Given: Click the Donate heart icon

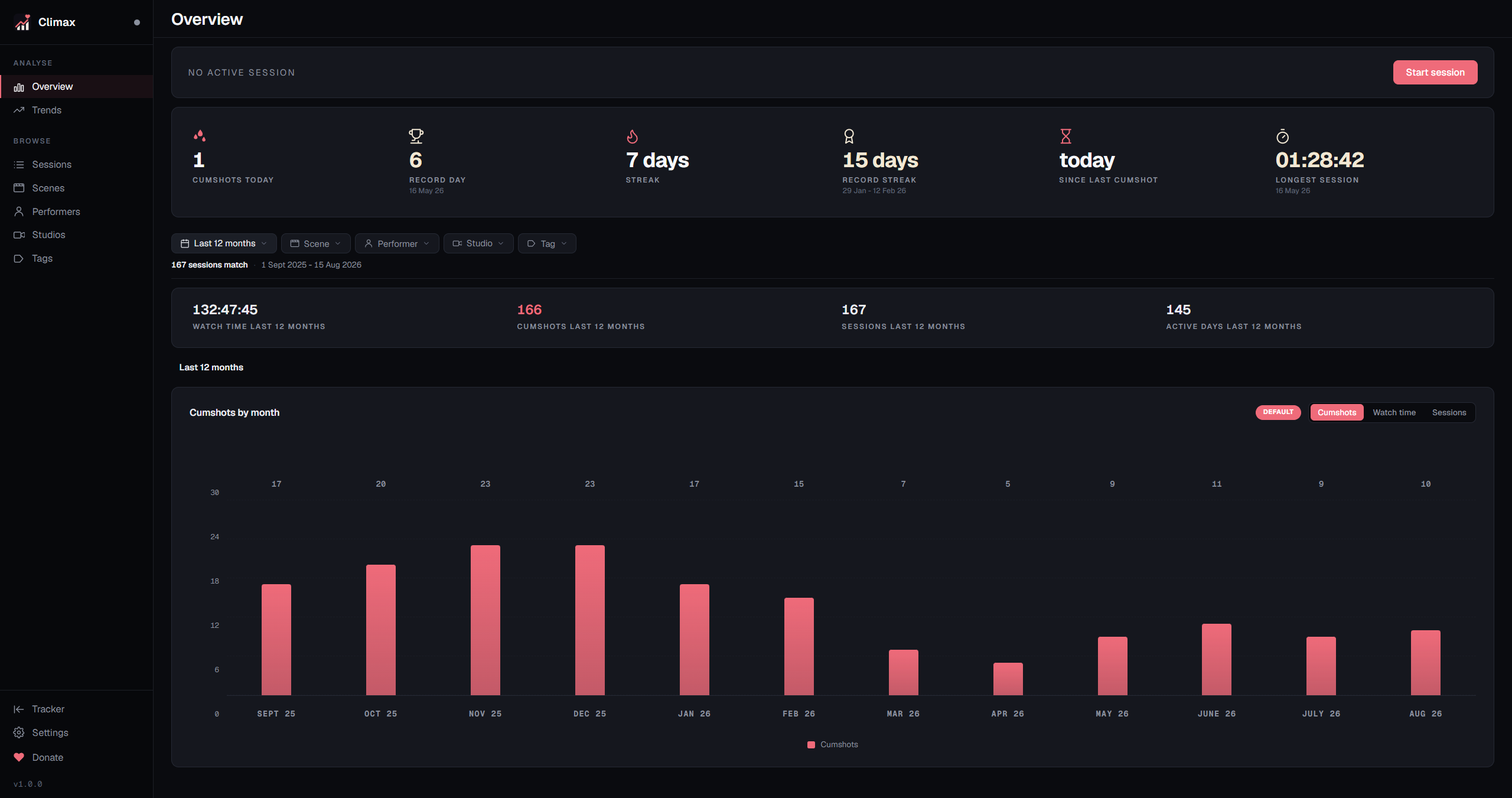Looking at the screenshot, I should click(19, 757).
